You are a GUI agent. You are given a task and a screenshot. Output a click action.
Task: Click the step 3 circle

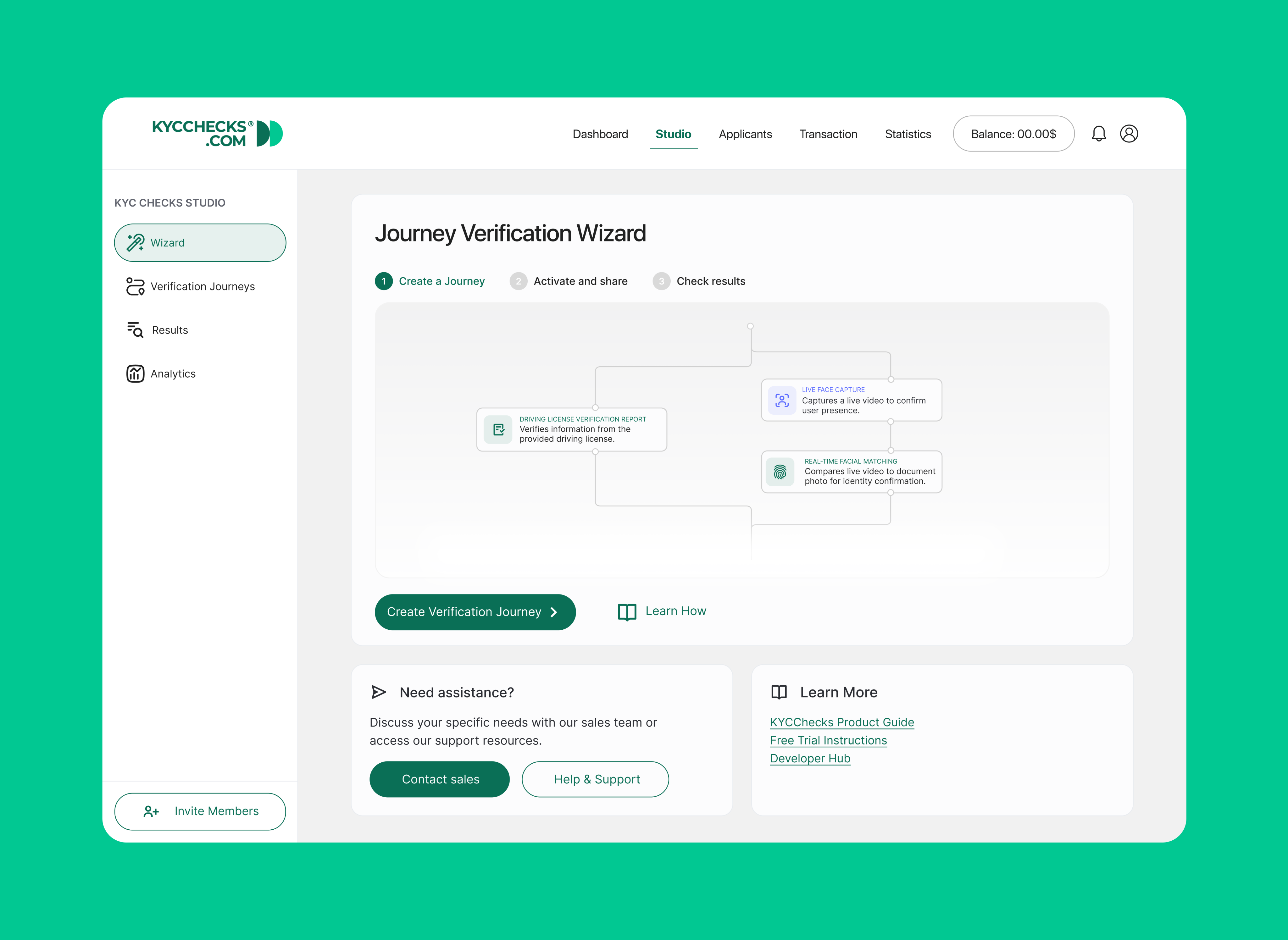tap(661, 281)
